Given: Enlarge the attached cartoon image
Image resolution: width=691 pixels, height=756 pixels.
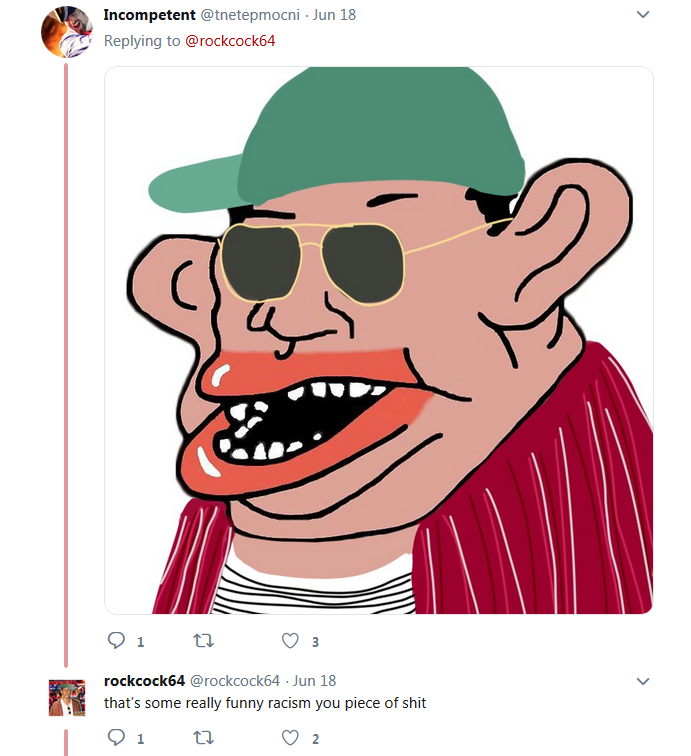Looking at the screenshot, I should coord(379,340).
